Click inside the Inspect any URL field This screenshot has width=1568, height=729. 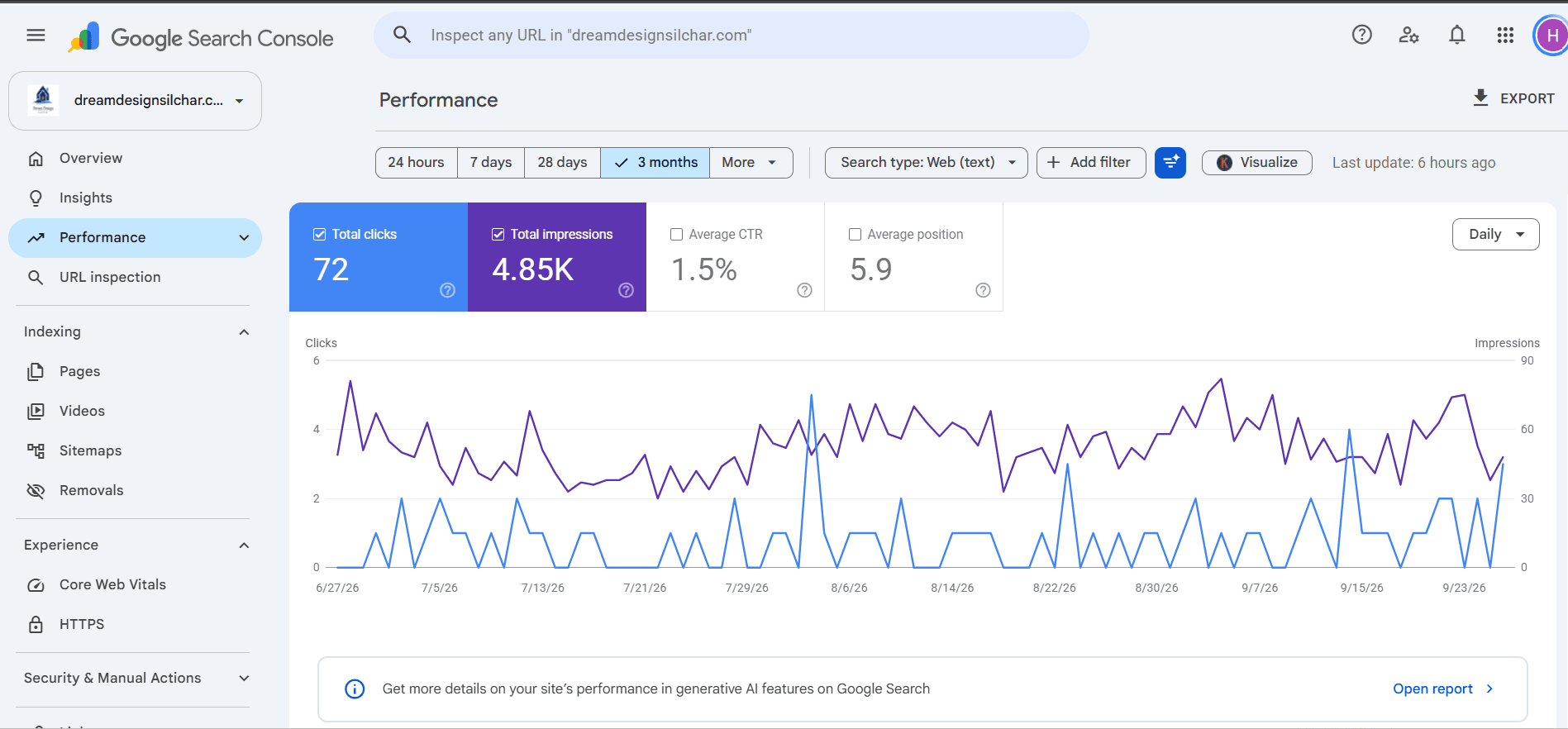(x=732, y=35)
